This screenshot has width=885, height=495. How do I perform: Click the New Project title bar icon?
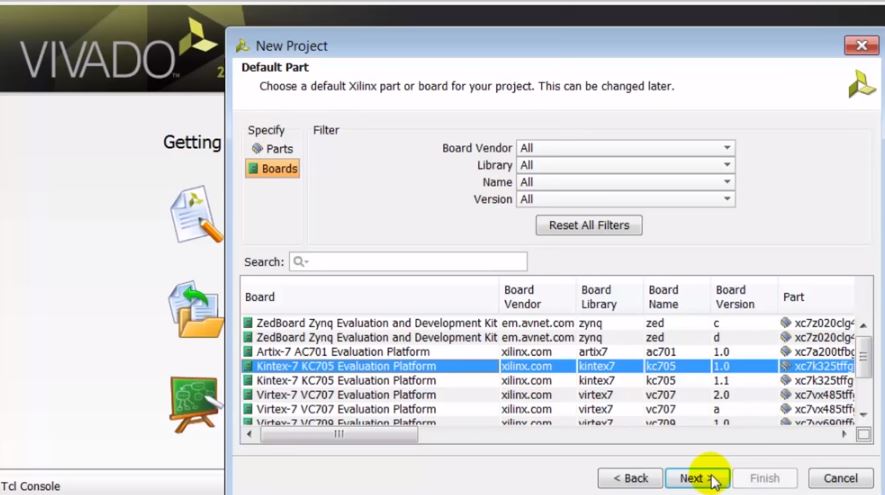tap(243, 45)
